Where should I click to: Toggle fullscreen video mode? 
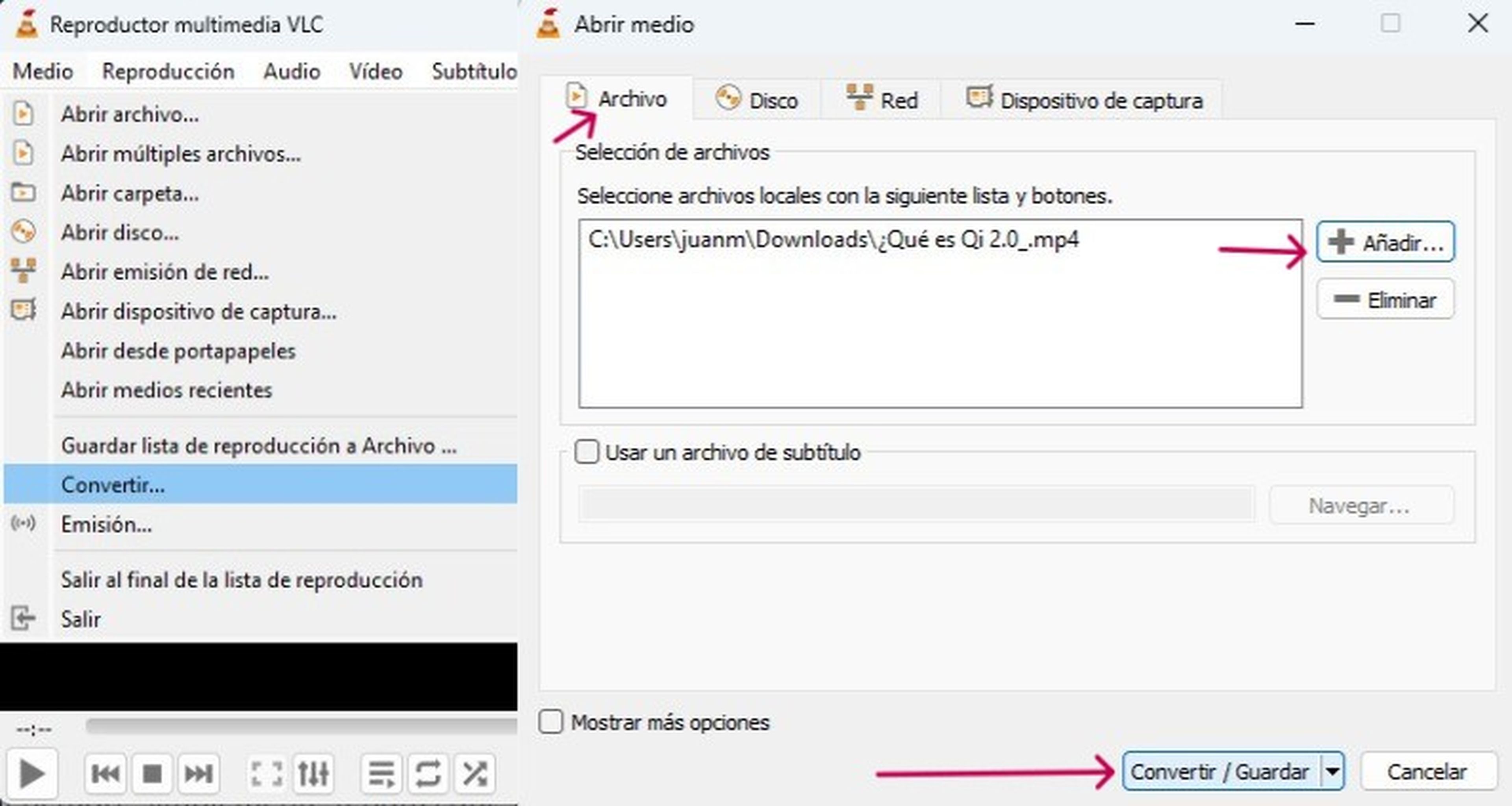coord(267,774)
